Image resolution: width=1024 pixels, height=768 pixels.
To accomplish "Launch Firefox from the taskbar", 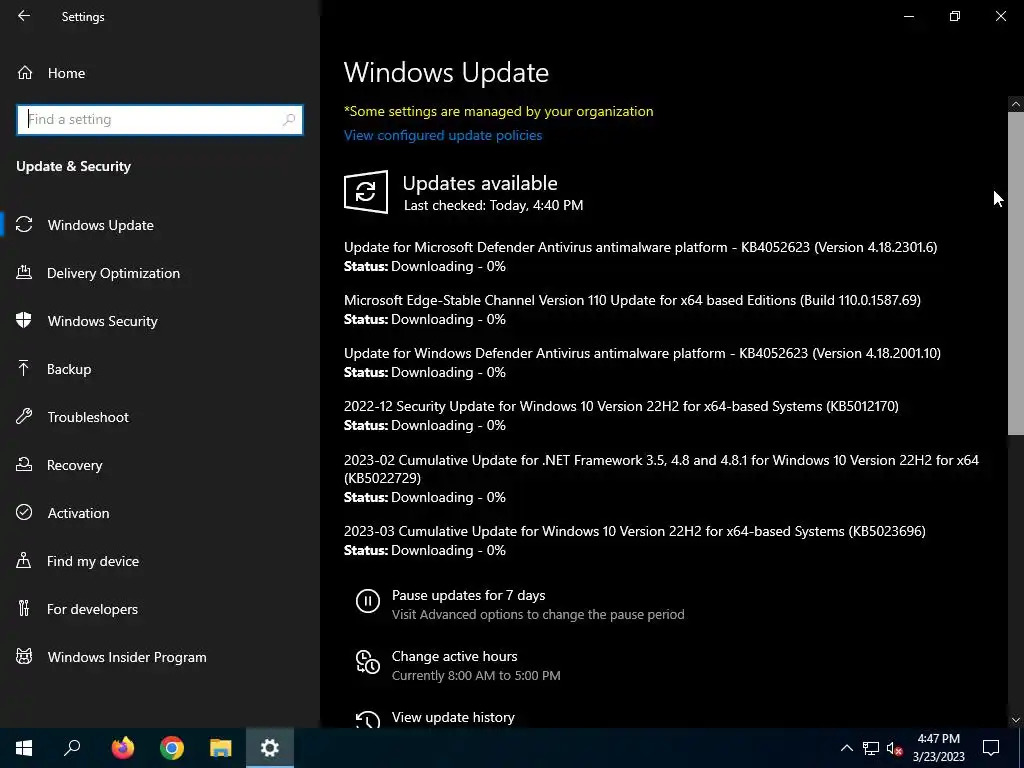I will point(122,748).
